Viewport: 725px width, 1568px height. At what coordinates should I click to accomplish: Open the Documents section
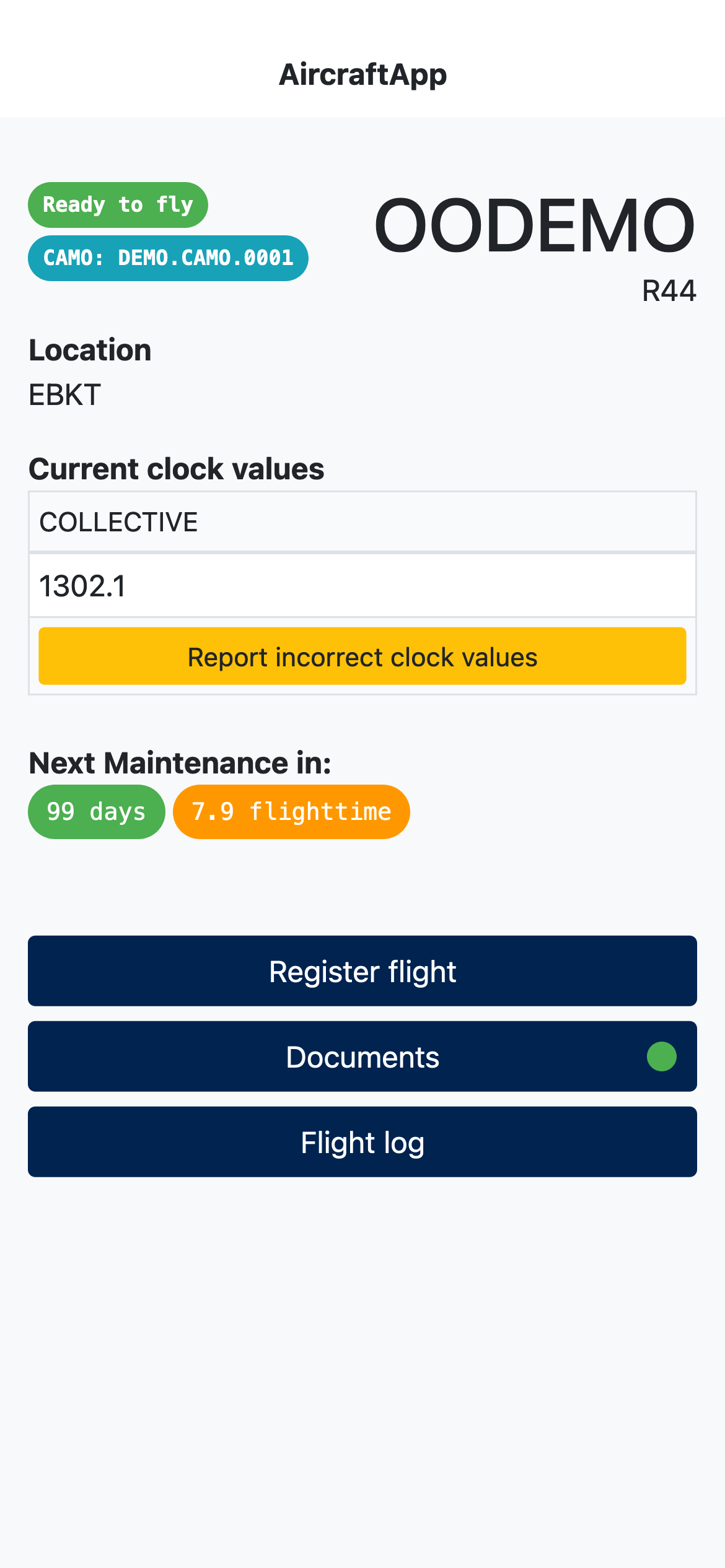[x=362, y=1057]
